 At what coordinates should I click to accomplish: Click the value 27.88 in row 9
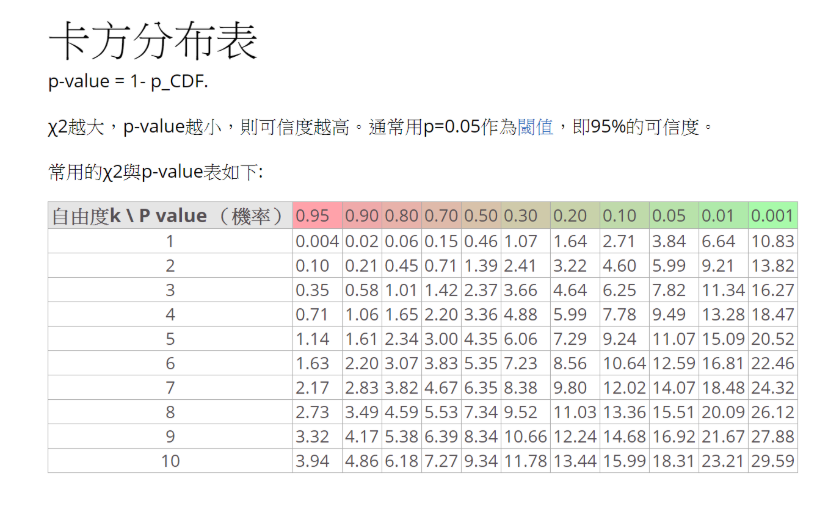coord(772,437)
